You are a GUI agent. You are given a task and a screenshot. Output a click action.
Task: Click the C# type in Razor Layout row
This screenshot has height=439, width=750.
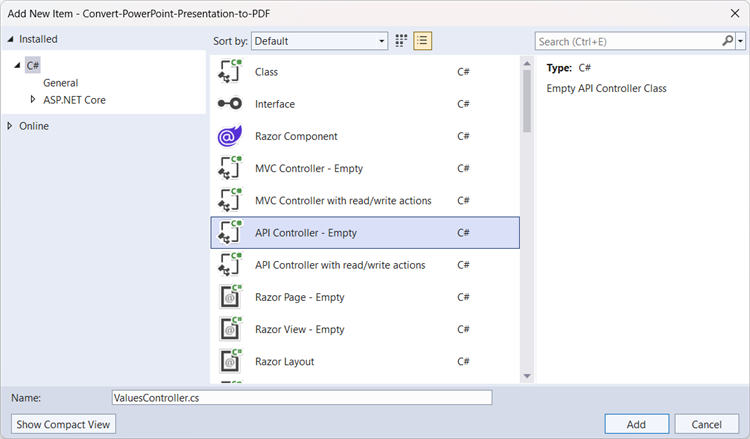(x=463, y=361)
